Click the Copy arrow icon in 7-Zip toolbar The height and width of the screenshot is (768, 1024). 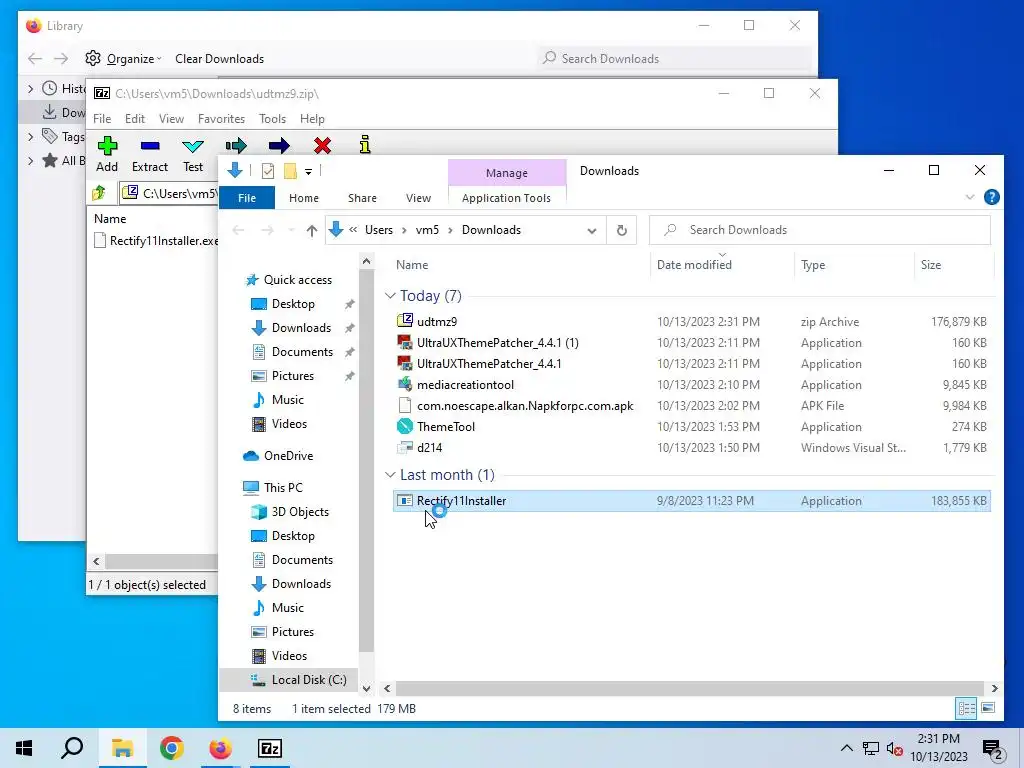coord(236,146)
